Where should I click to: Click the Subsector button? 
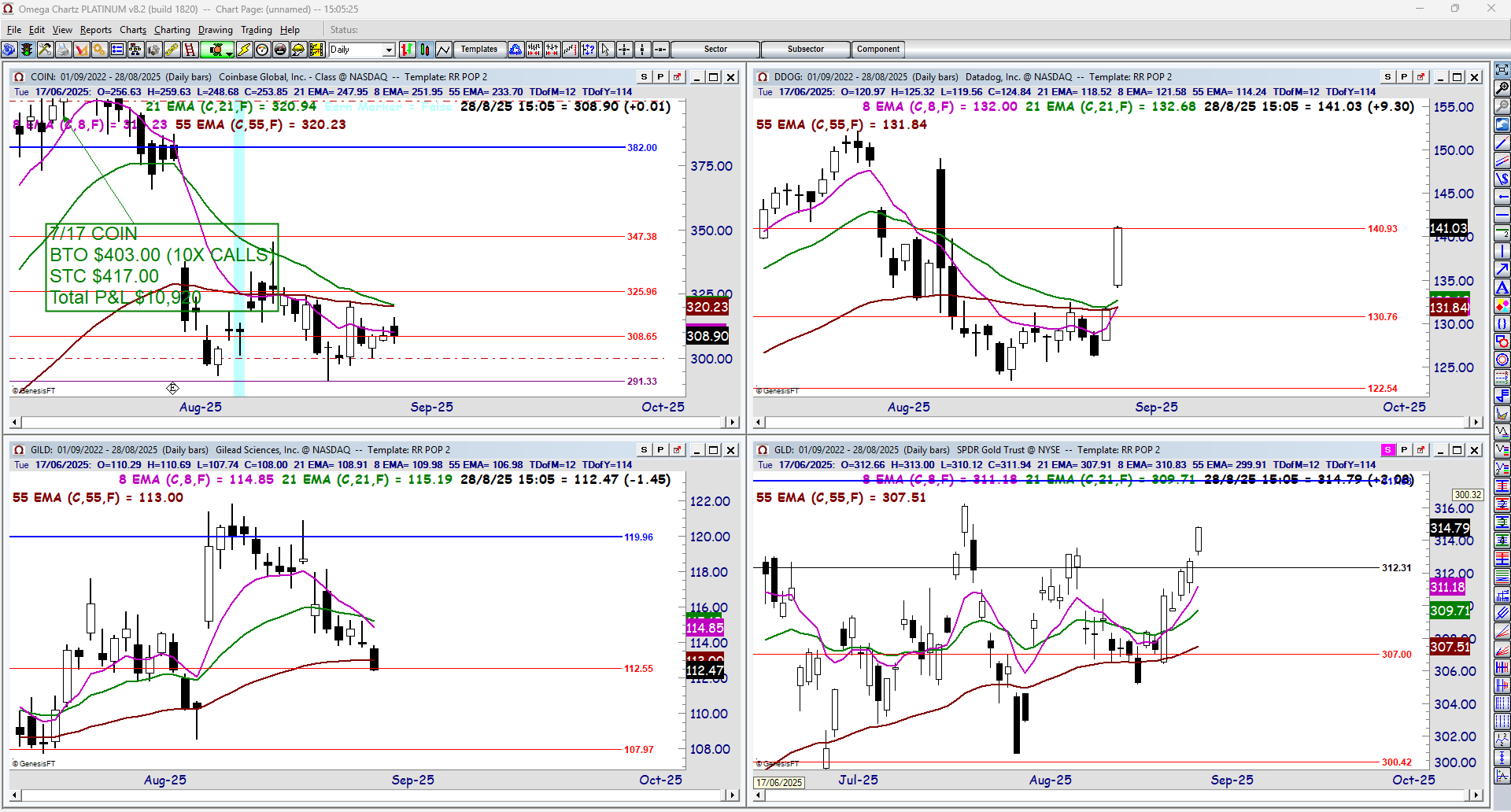806,50
